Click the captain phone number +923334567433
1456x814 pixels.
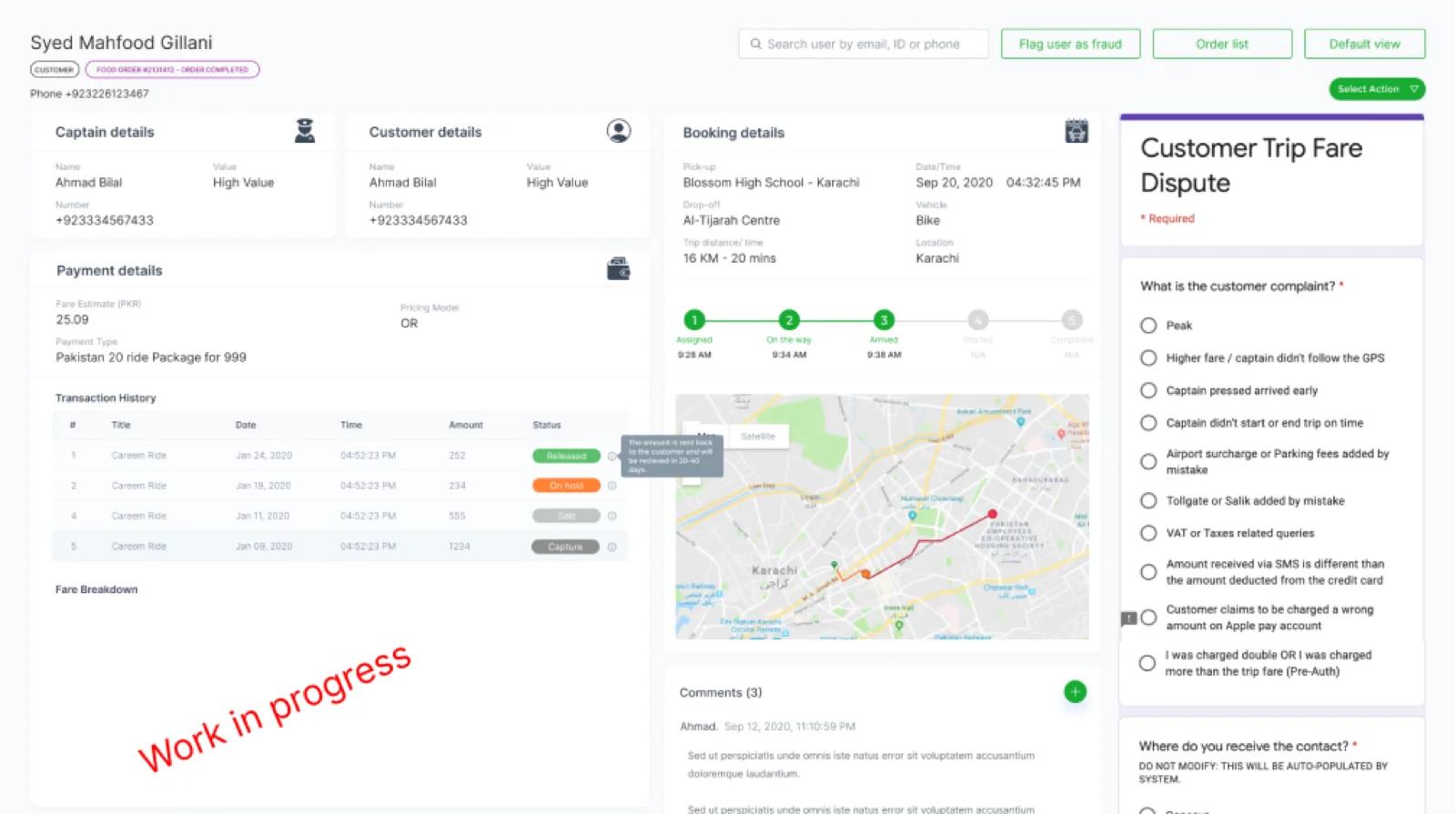point(105,220)
